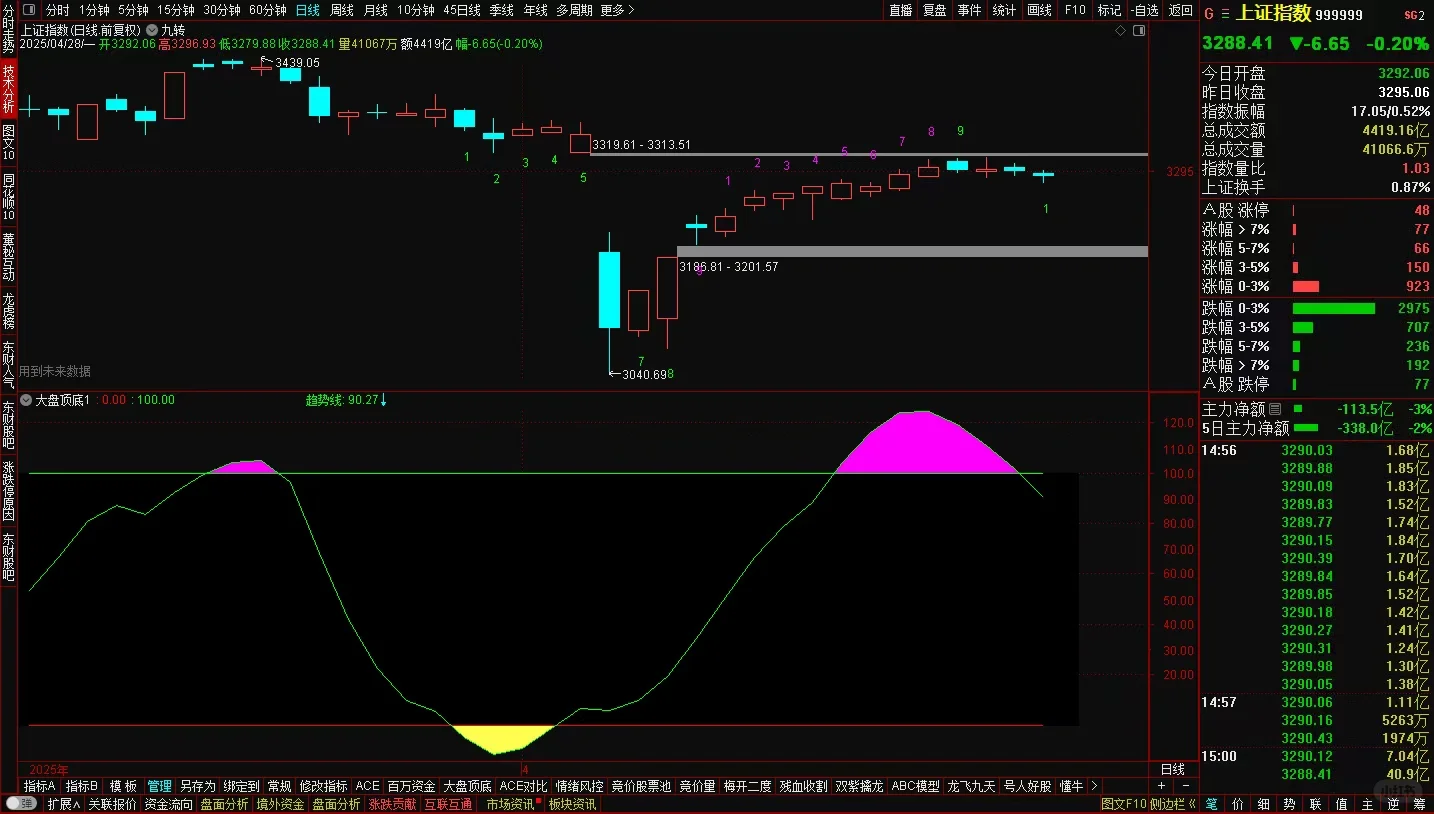Select the 技术分析 tab in left sidebar

tap(8, 88)
